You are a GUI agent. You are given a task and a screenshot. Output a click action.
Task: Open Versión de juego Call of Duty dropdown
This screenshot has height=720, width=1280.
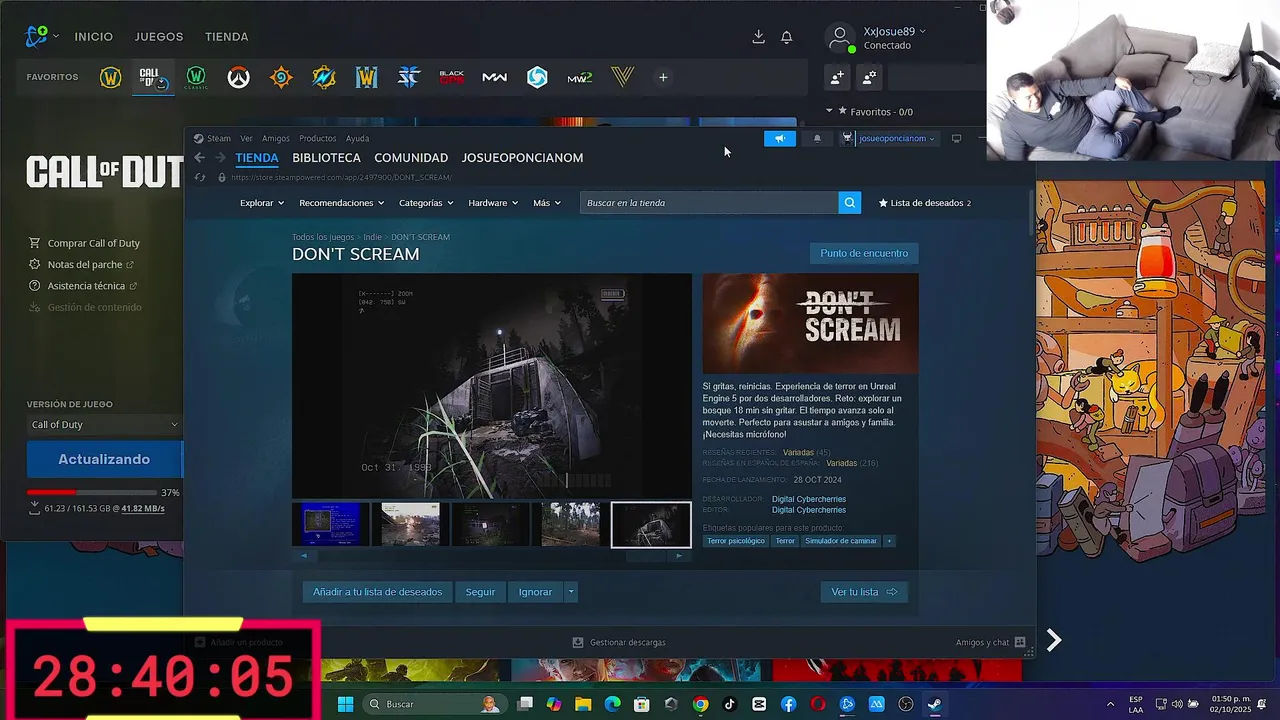[x=104, y=425]
